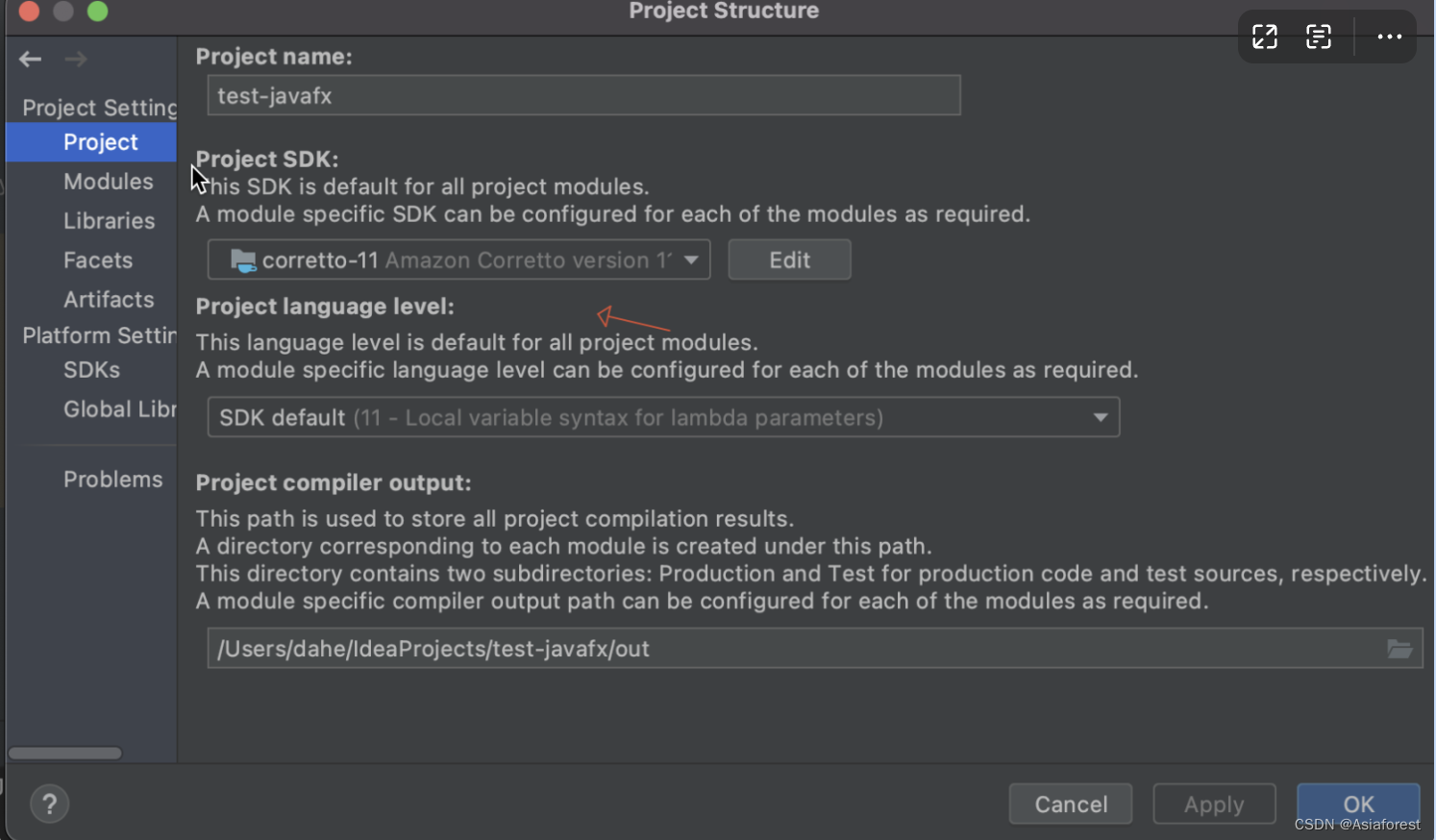Image resolution: width=1436 pixels, height=840 pixels.
Task: Open the Libraries section
Action: (110, 220)
